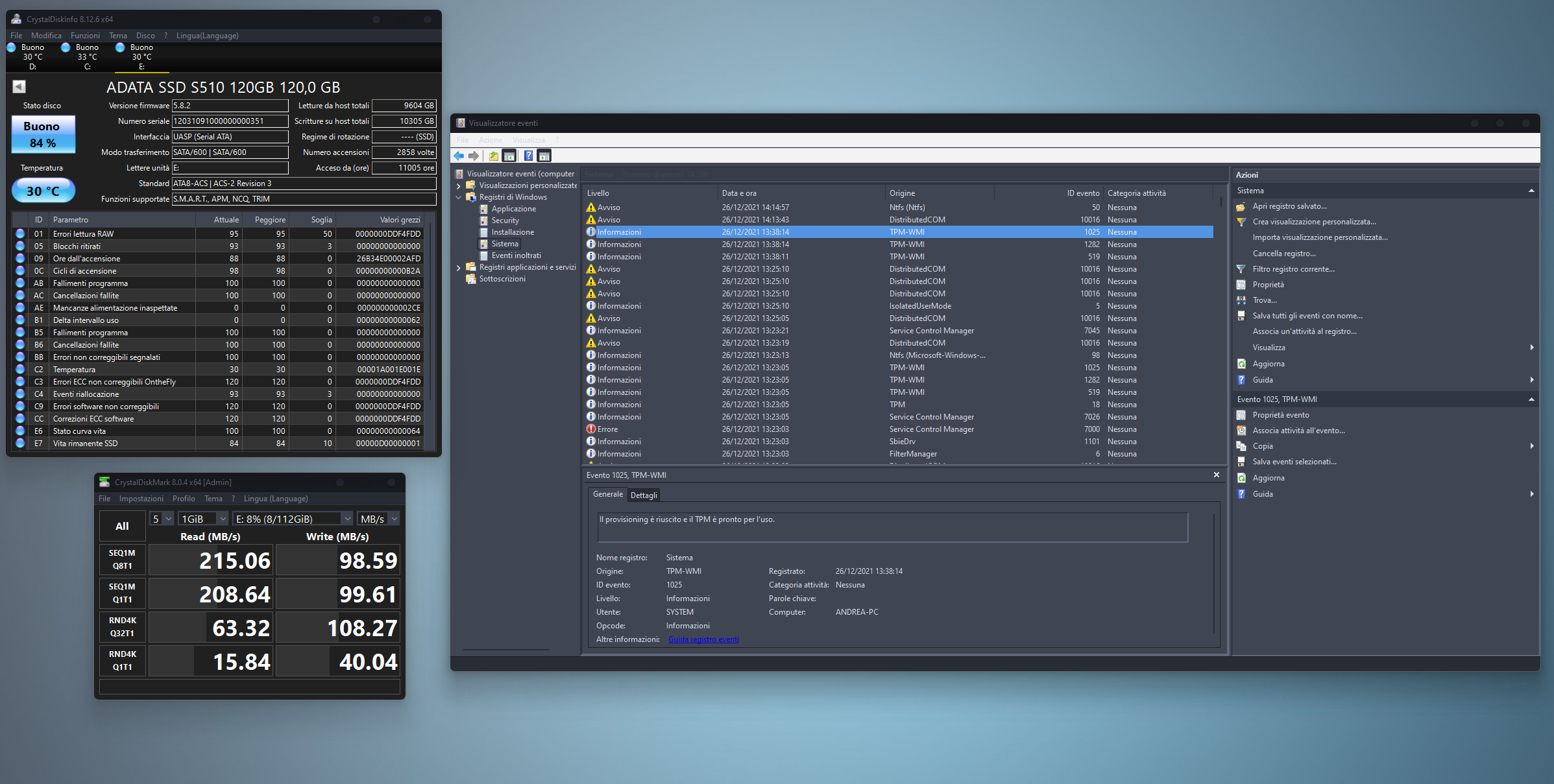The width and height of the screenshot is (1554, 784).
Task: Open the drive selection E: 8% dropdown
Action: 293,519
